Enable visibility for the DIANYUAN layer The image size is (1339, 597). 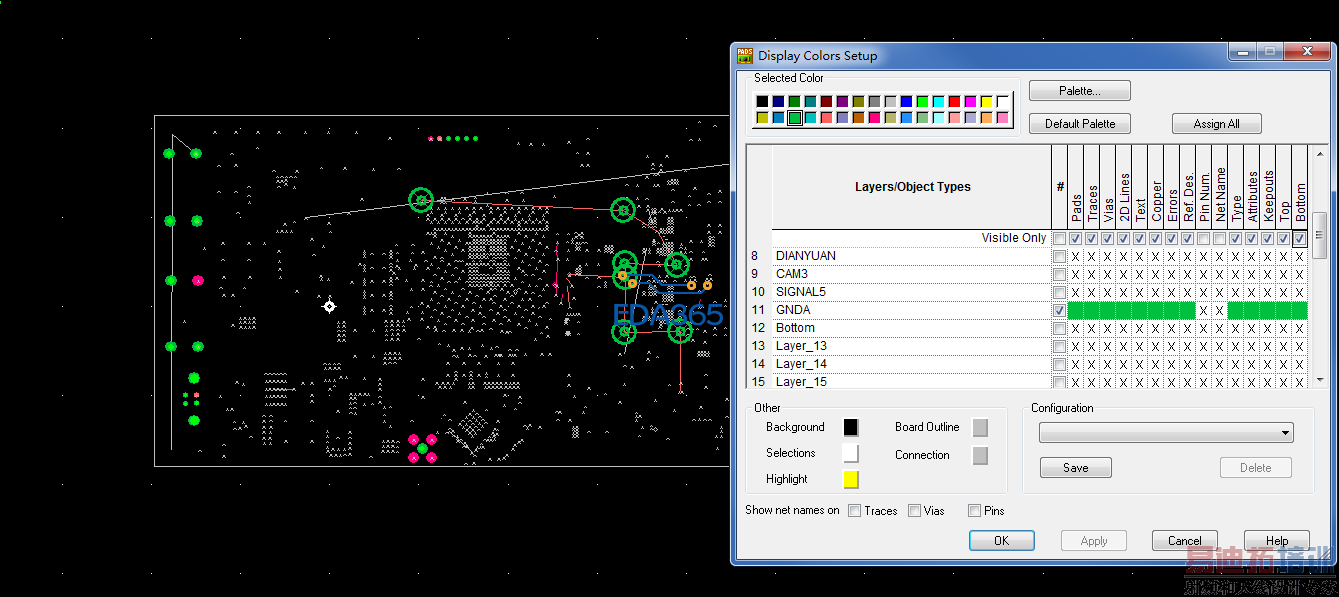[x=1059, y=257]
